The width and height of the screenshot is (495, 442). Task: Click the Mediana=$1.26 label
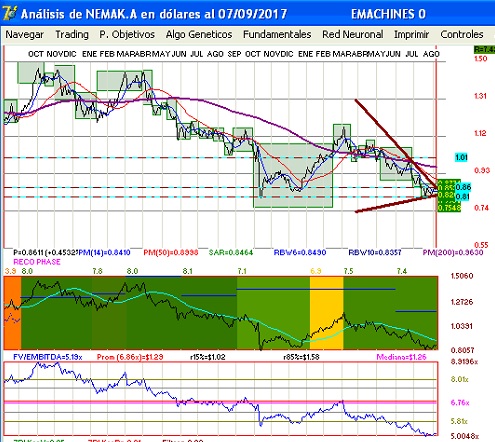click(401, 357)
